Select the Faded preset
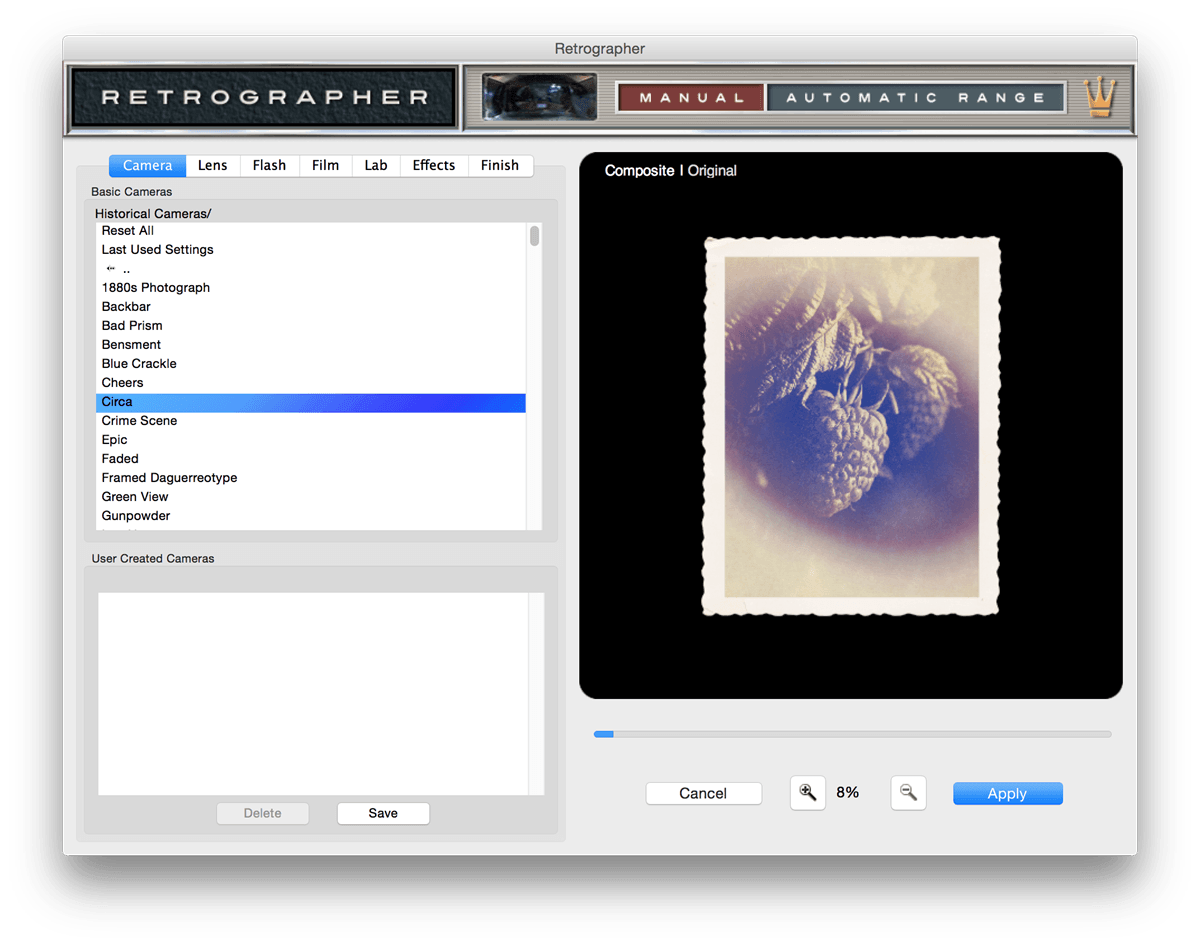The image size is (1200, 945). click(x=311, y=459)
